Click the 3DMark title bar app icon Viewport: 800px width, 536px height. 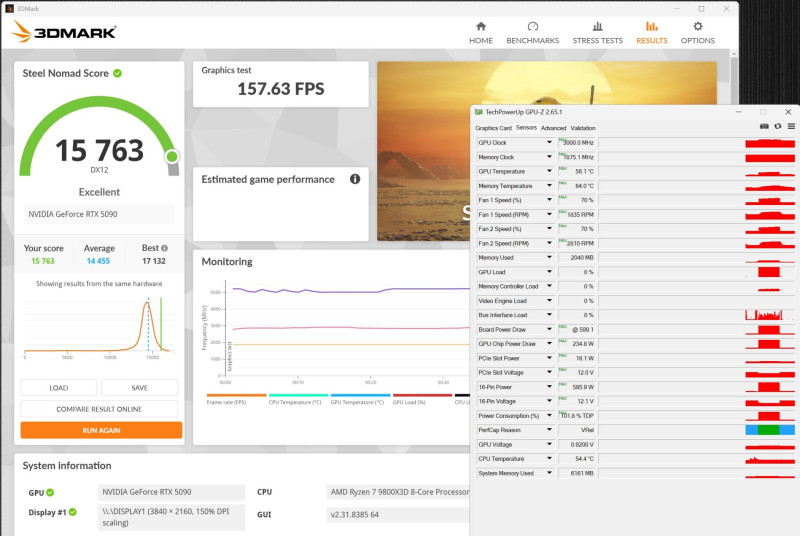(x=9, y=8)
